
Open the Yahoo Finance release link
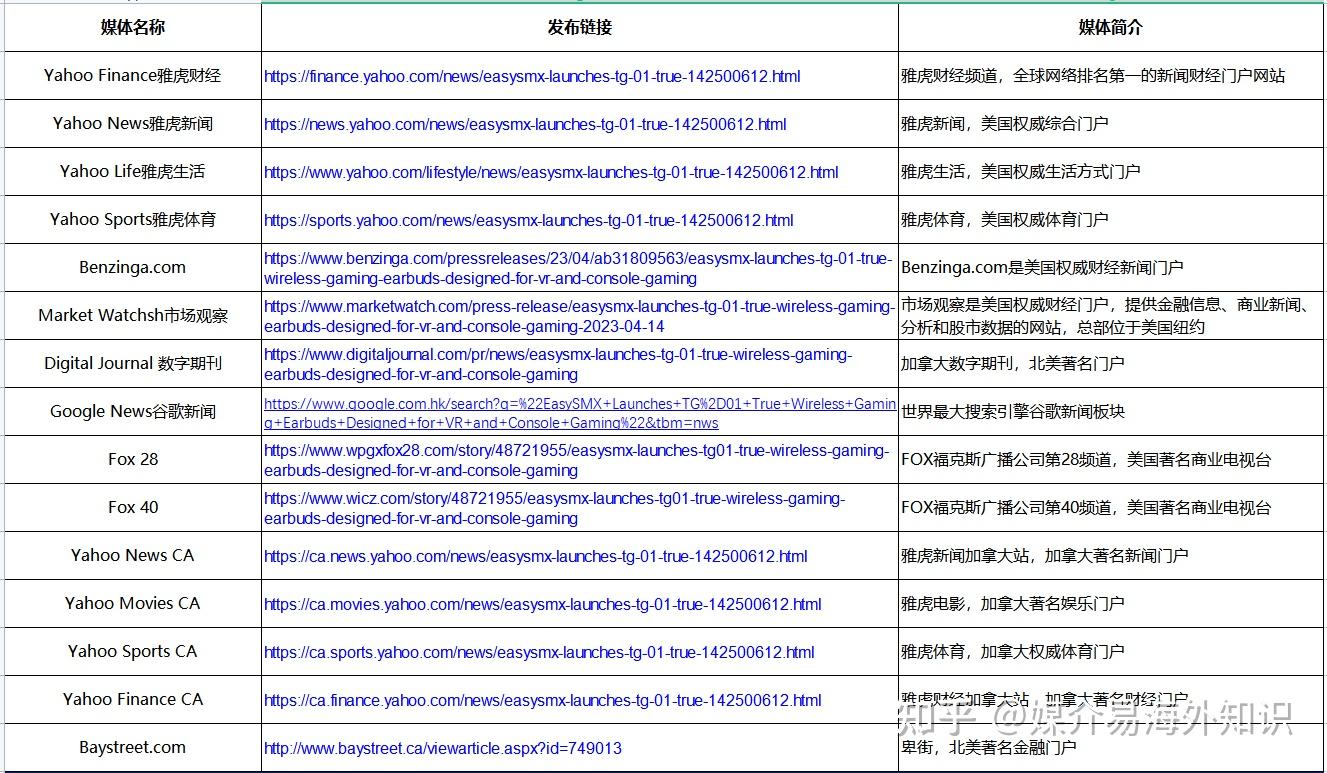tap(532, 76)
